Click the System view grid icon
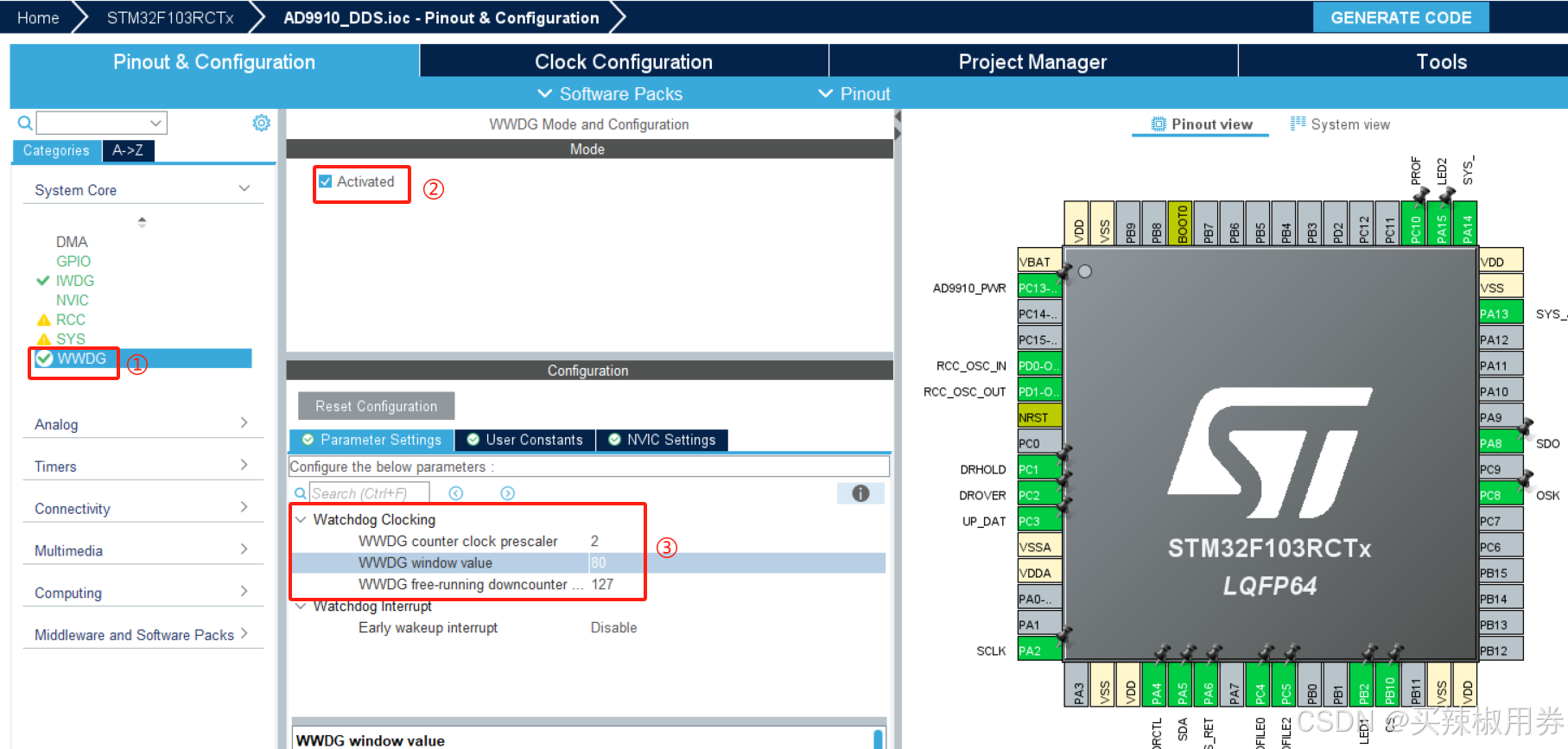Image resolution: width=1568 pixels, height=749 pixels. click(x=1298, y=124)
